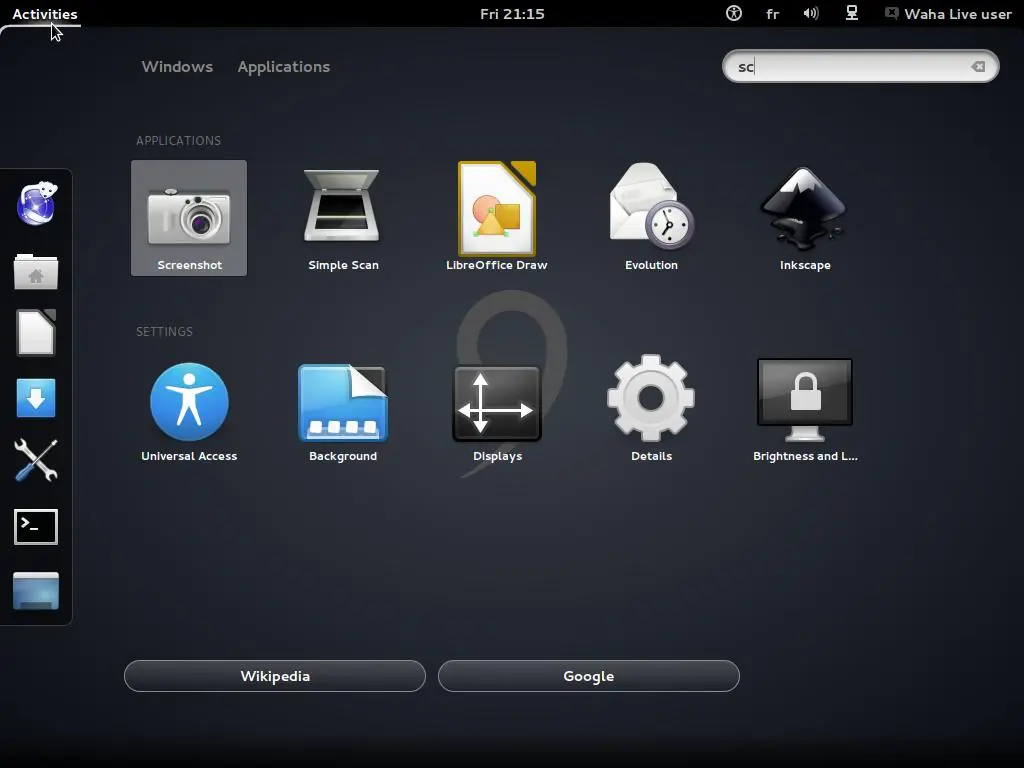The width and height of the screenshot is (1024, 768).
Task: Open Brightness and Lock settings
Action: 805,409
